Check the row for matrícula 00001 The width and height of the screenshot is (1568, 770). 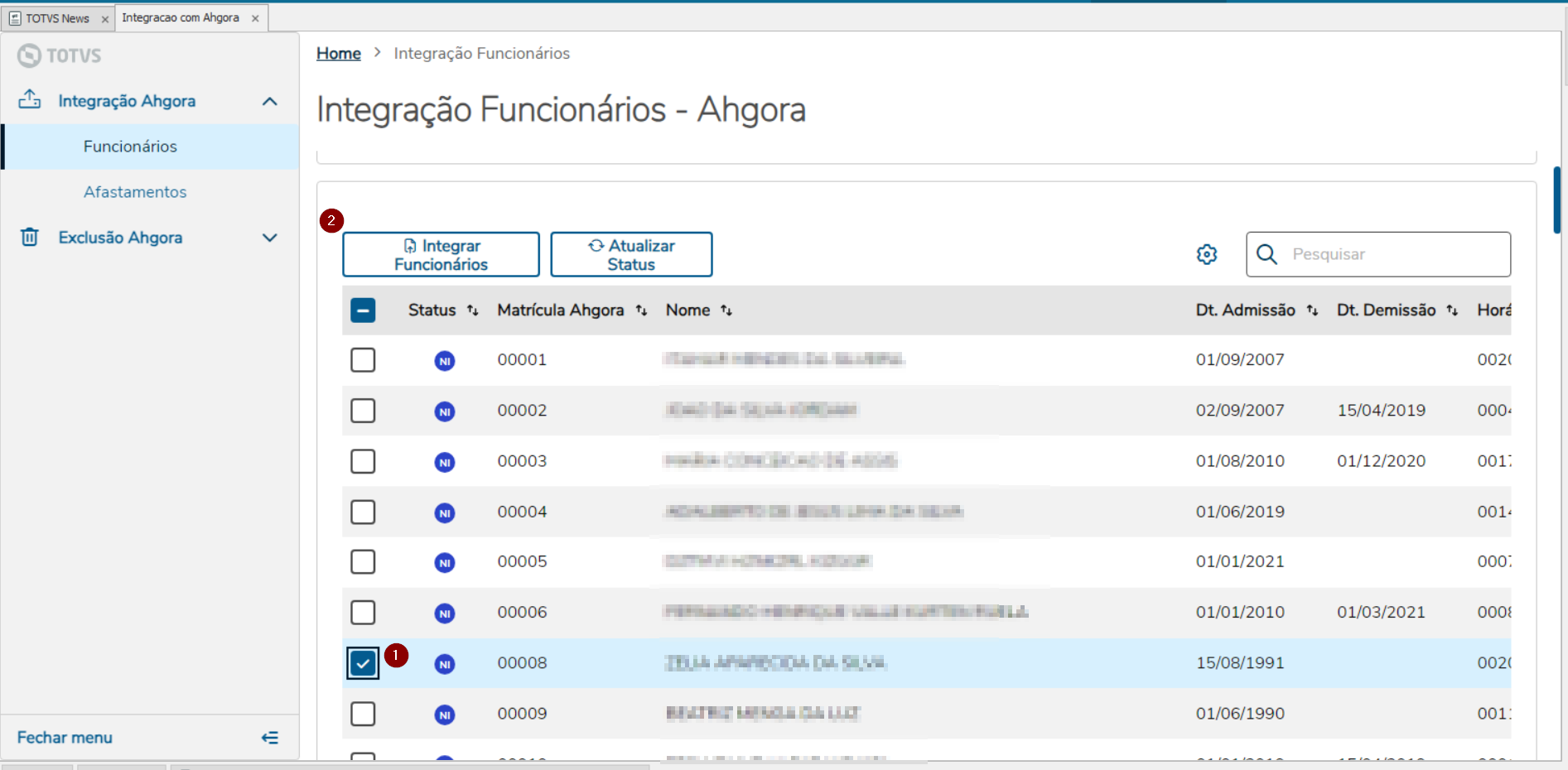pyautogui.click(x=363, y=359)
